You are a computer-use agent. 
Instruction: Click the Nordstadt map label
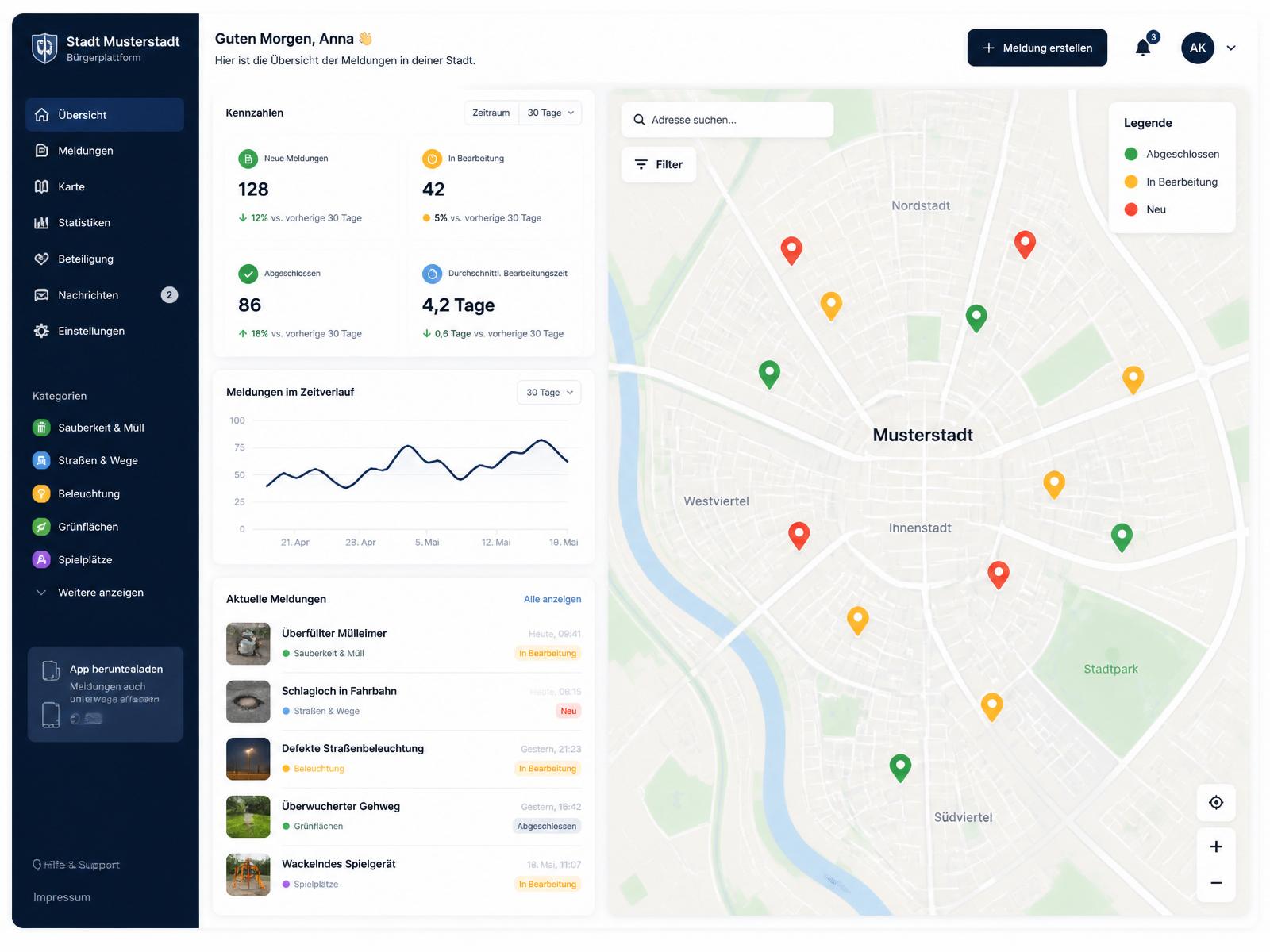click(921, 205)
